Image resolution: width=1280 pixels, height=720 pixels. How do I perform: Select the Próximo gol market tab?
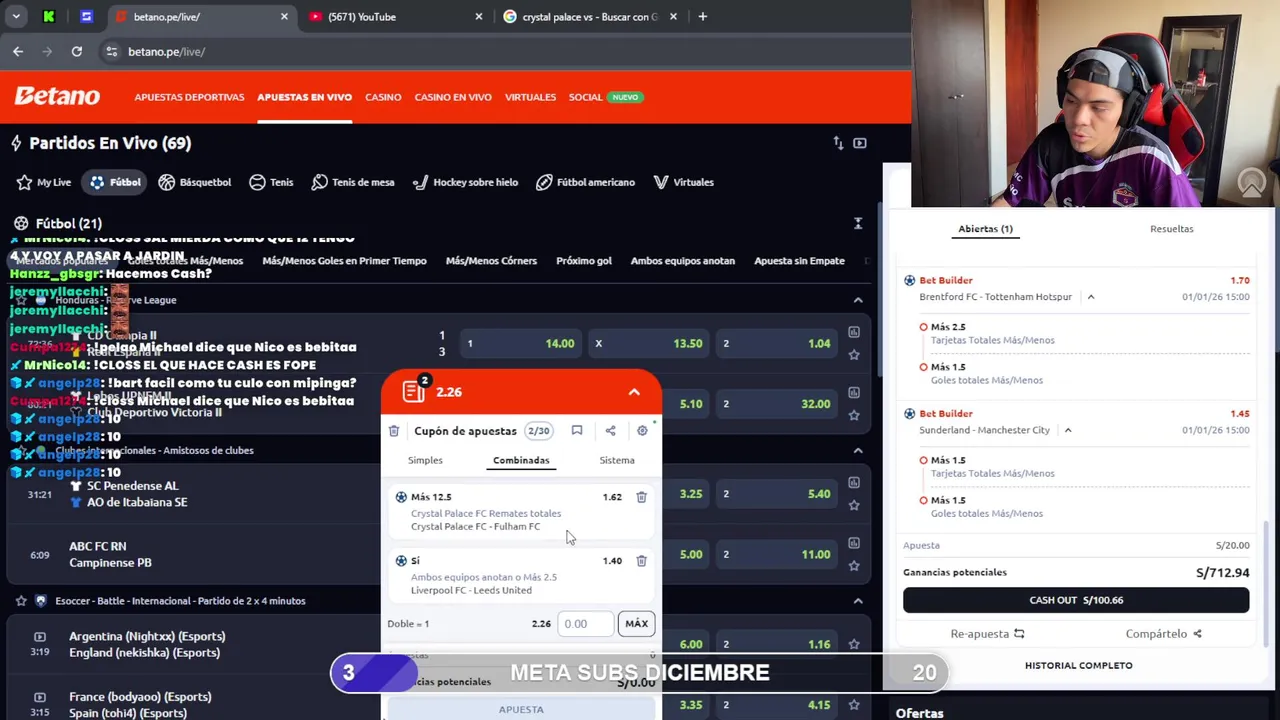[x=584, y=261]
